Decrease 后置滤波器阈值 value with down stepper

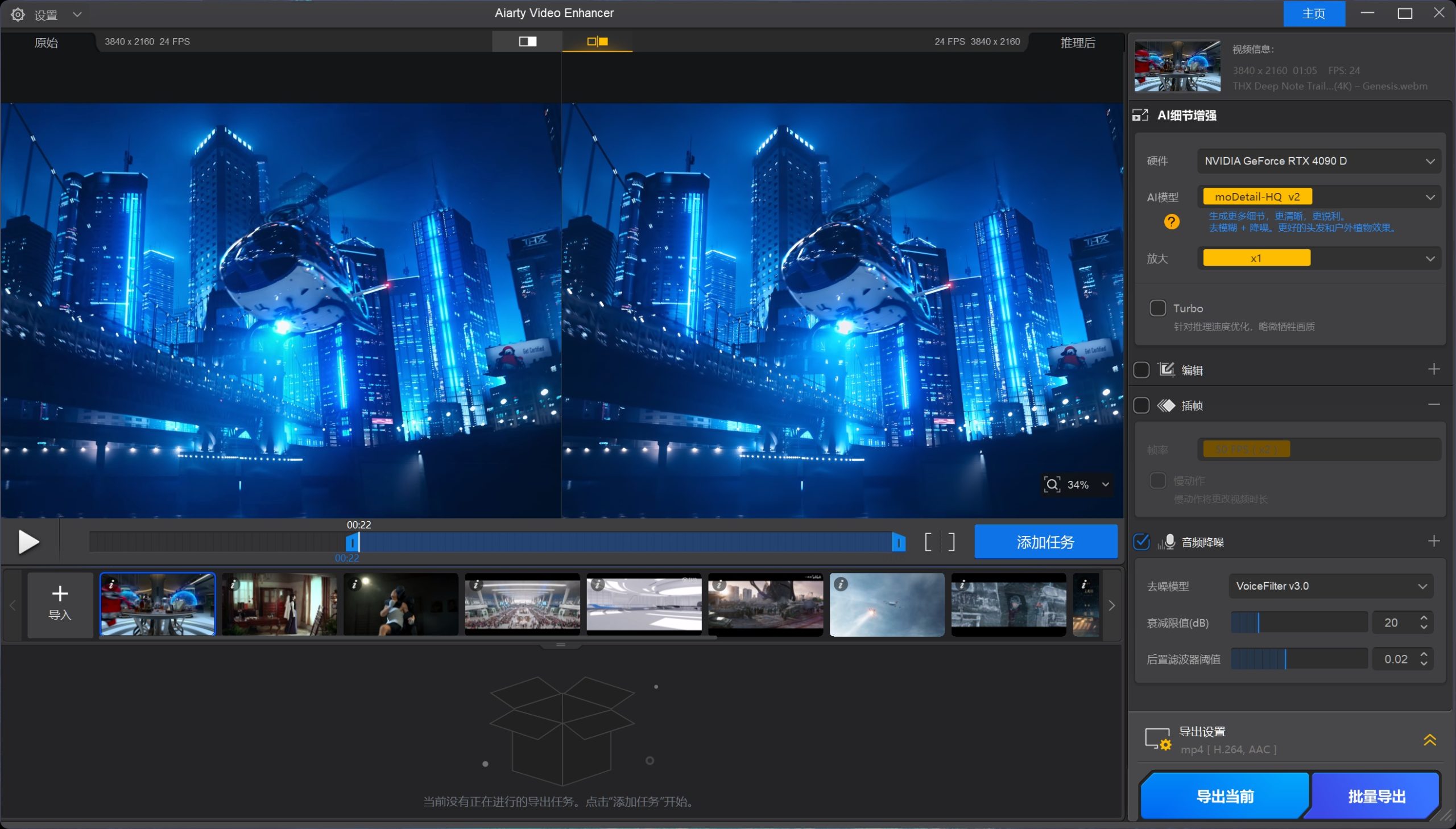point(1423,664)
